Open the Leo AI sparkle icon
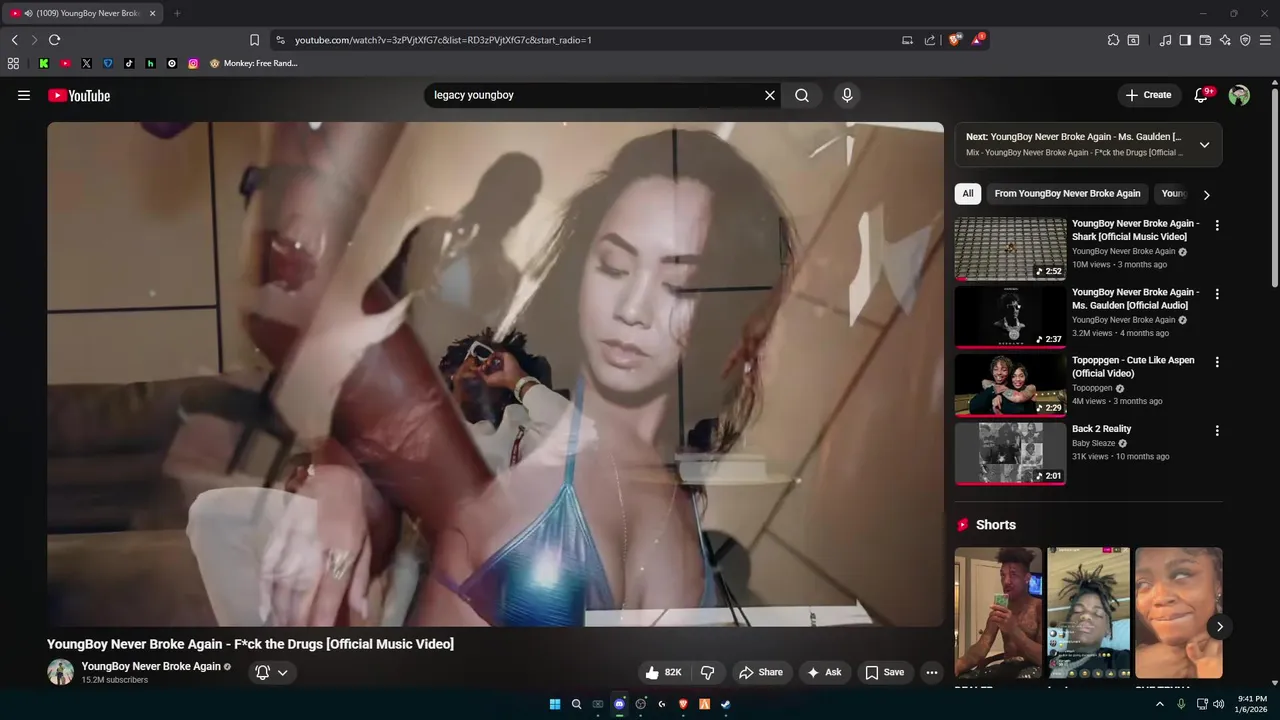The height and width of the screenshot is (720, 1280). 1225,40
